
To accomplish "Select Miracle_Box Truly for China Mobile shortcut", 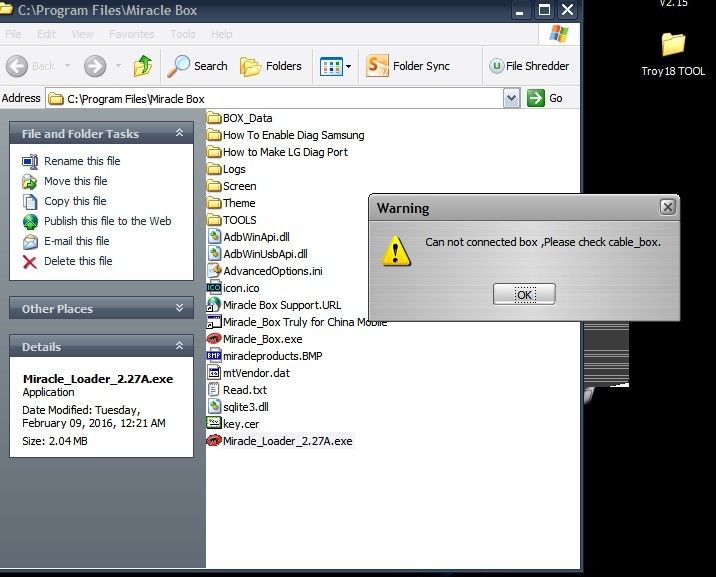I will [297, 322].
